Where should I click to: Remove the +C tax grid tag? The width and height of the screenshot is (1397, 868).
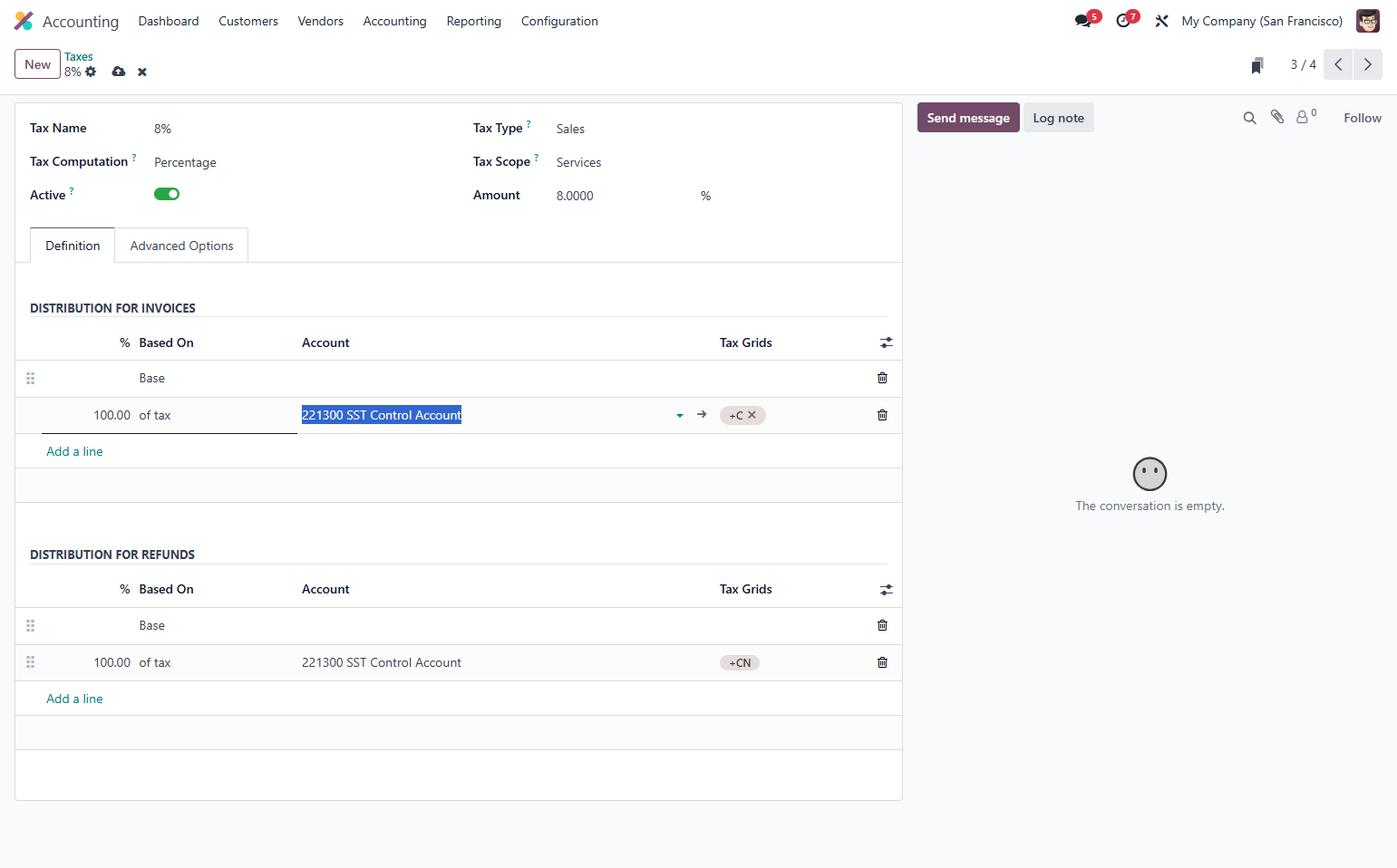tap(752, 415)
